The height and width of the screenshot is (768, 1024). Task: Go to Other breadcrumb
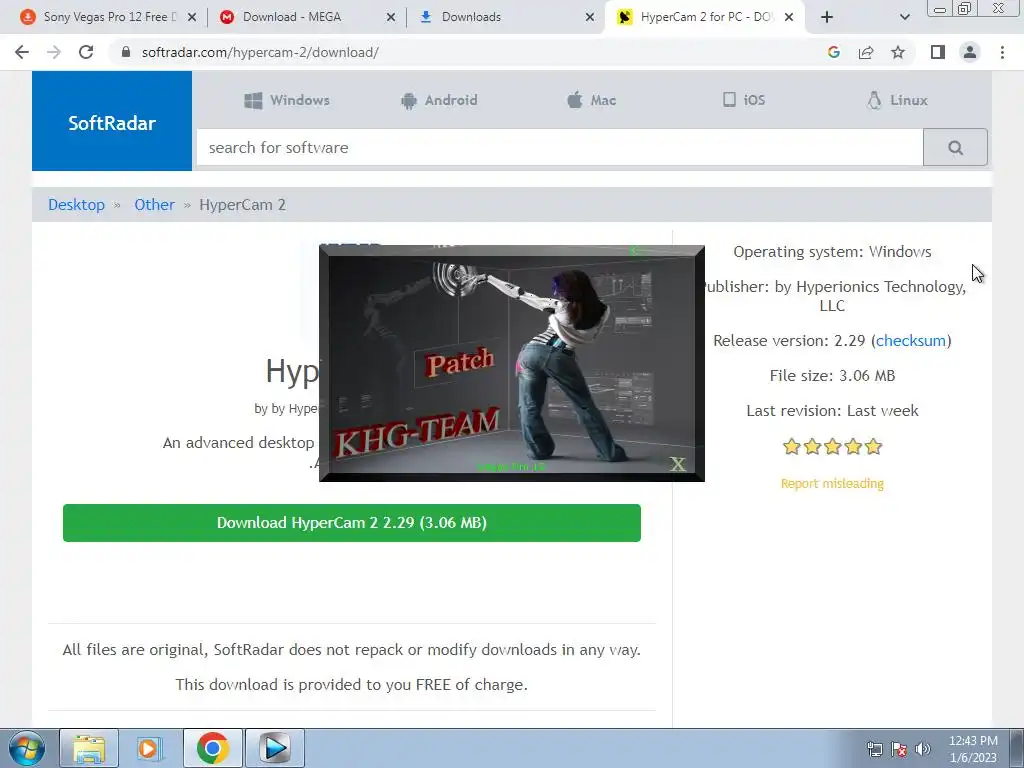(x=154, y=204)
